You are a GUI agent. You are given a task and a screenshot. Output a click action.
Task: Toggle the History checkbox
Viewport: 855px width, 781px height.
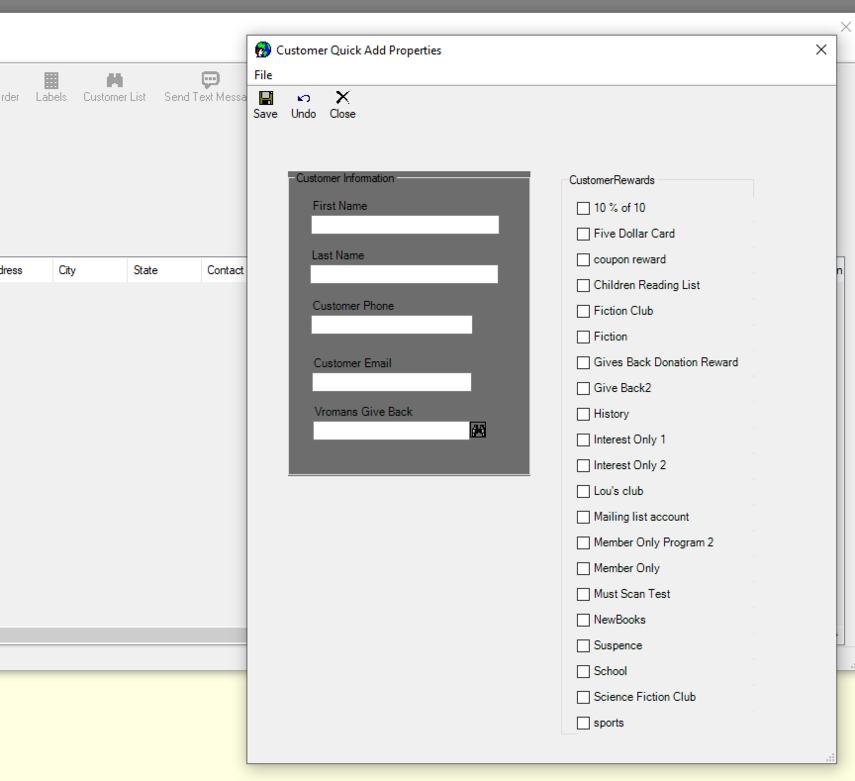[583, 414]
